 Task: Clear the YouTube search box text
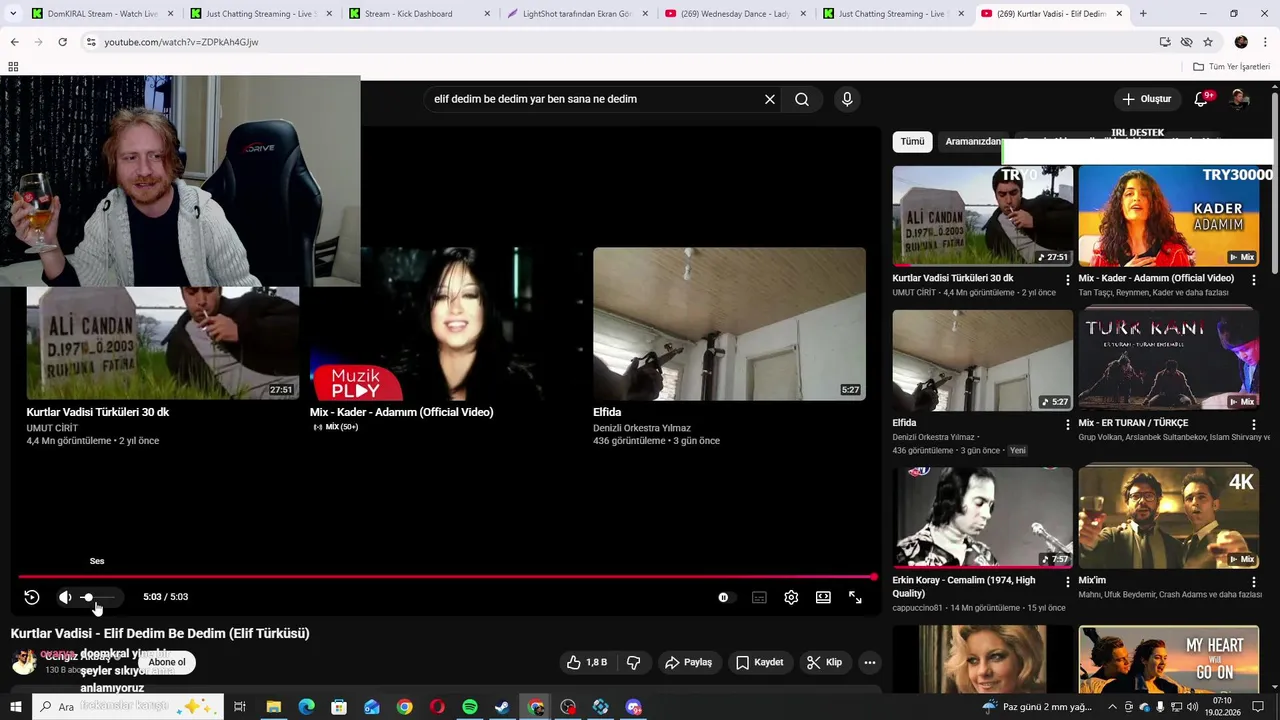pos(770,99)
